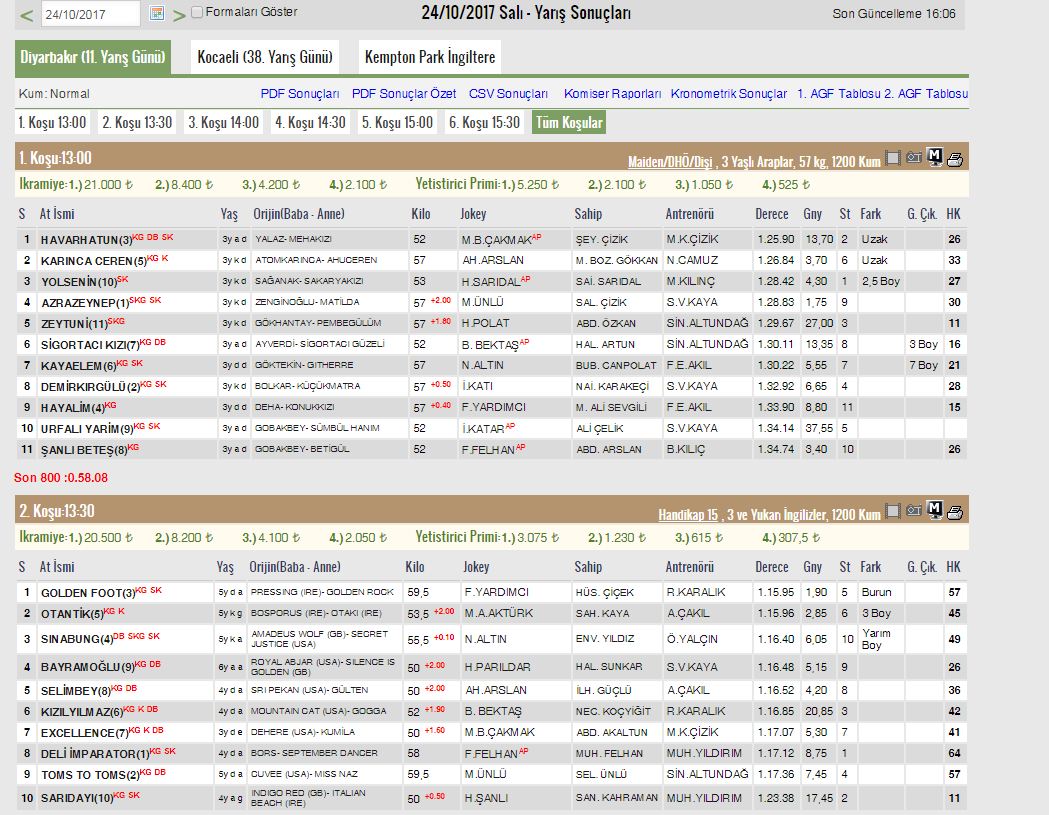Image resolution: width=1049 pixels, height=815 pixels.
Task: Go to previous day with left arrow
Action: [27, 15]
